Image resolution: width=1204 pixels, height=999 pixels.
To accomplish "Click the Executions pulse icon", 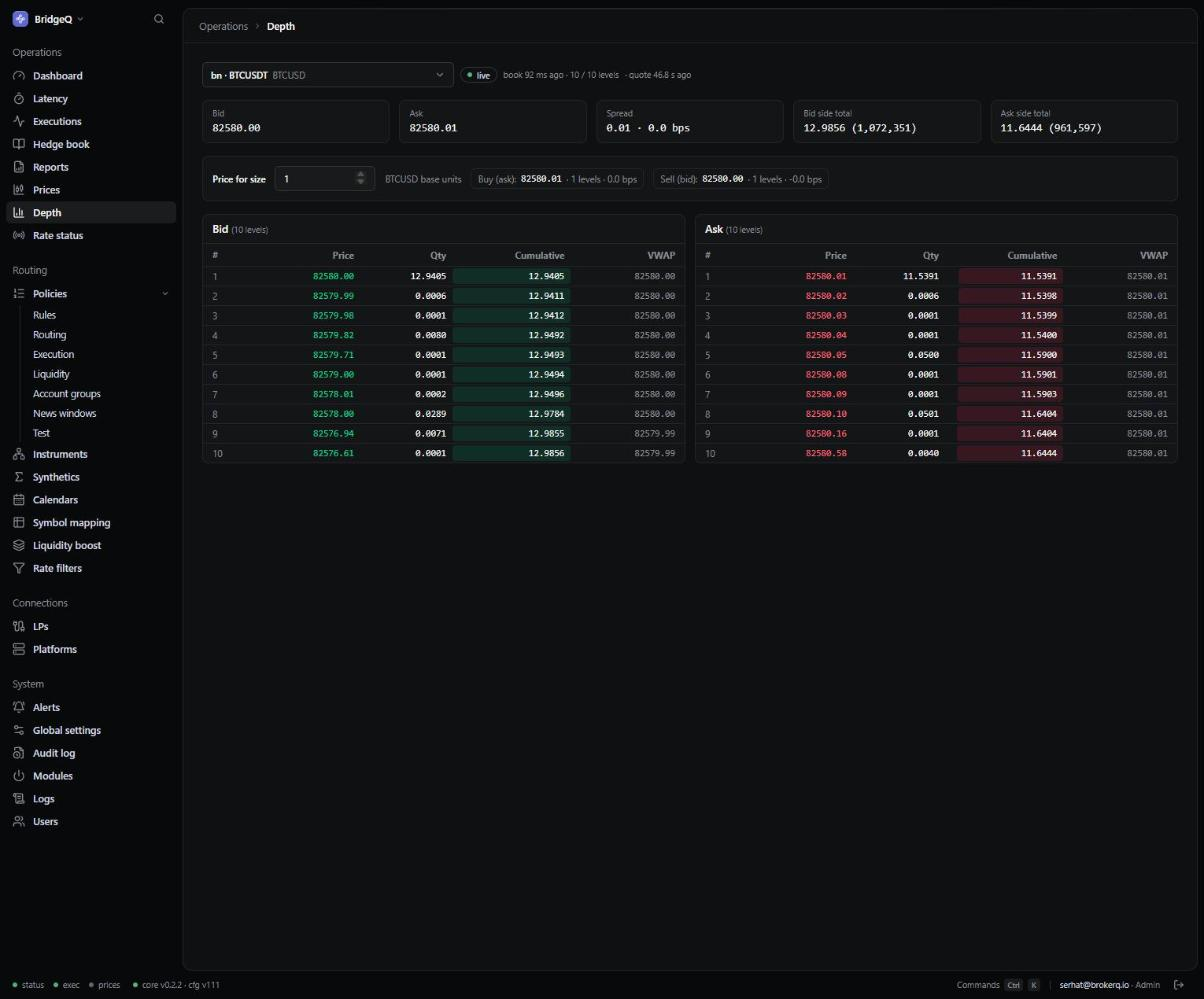I will coord(19,121).
